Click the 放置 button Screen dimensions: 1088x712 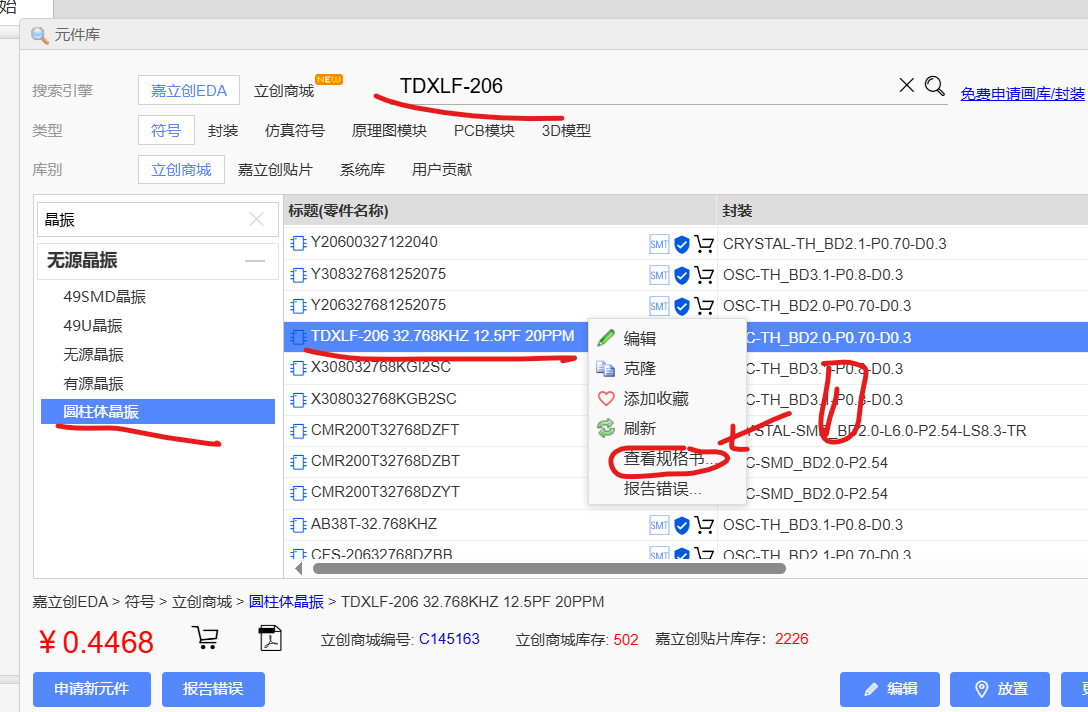[1000, 689]
